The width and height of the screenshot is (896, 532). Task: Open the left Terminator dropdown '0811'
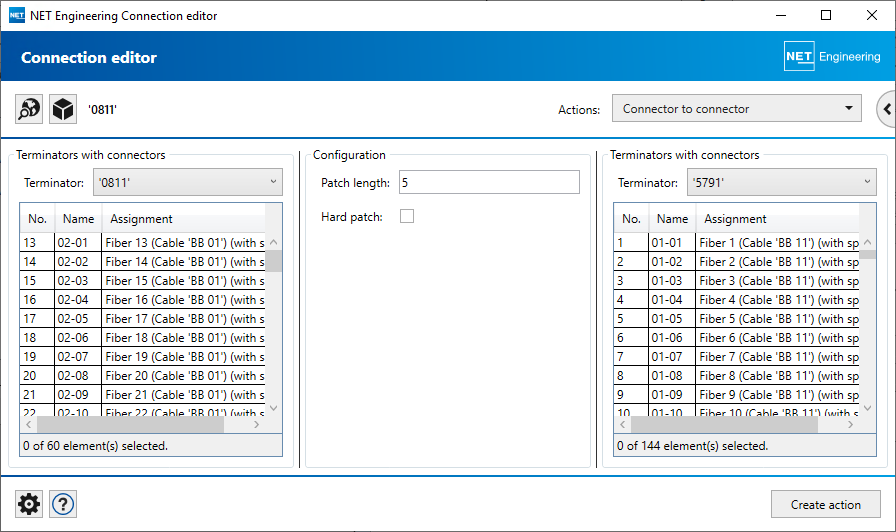[188, 182]
